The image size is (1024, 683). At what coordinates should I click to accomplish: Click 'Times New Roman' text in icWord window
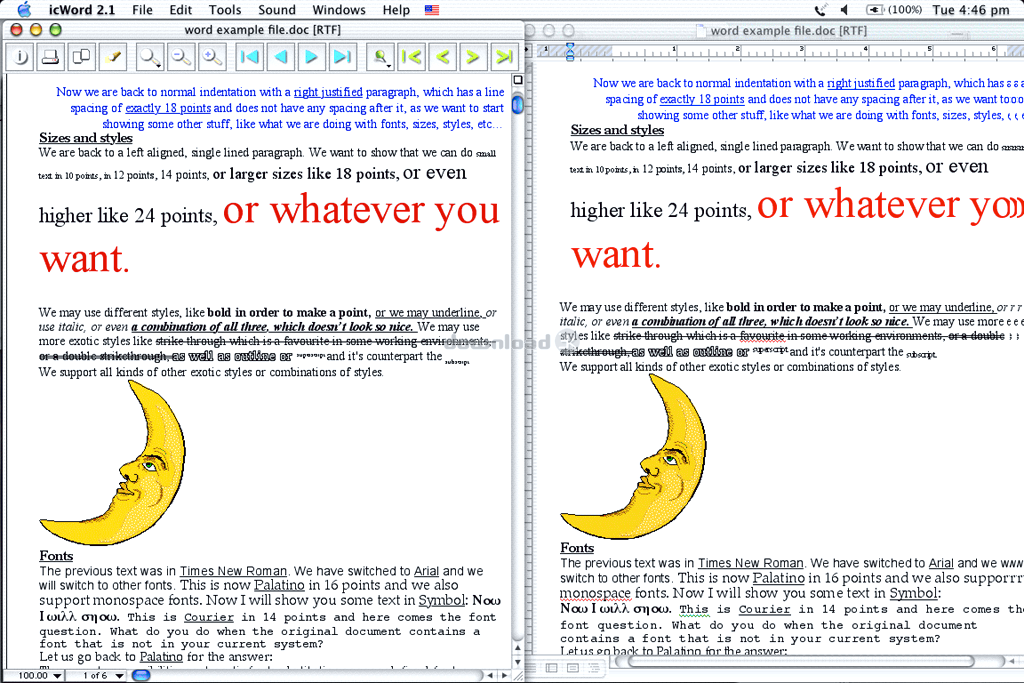pyautogui.click(x=233, y=571)
